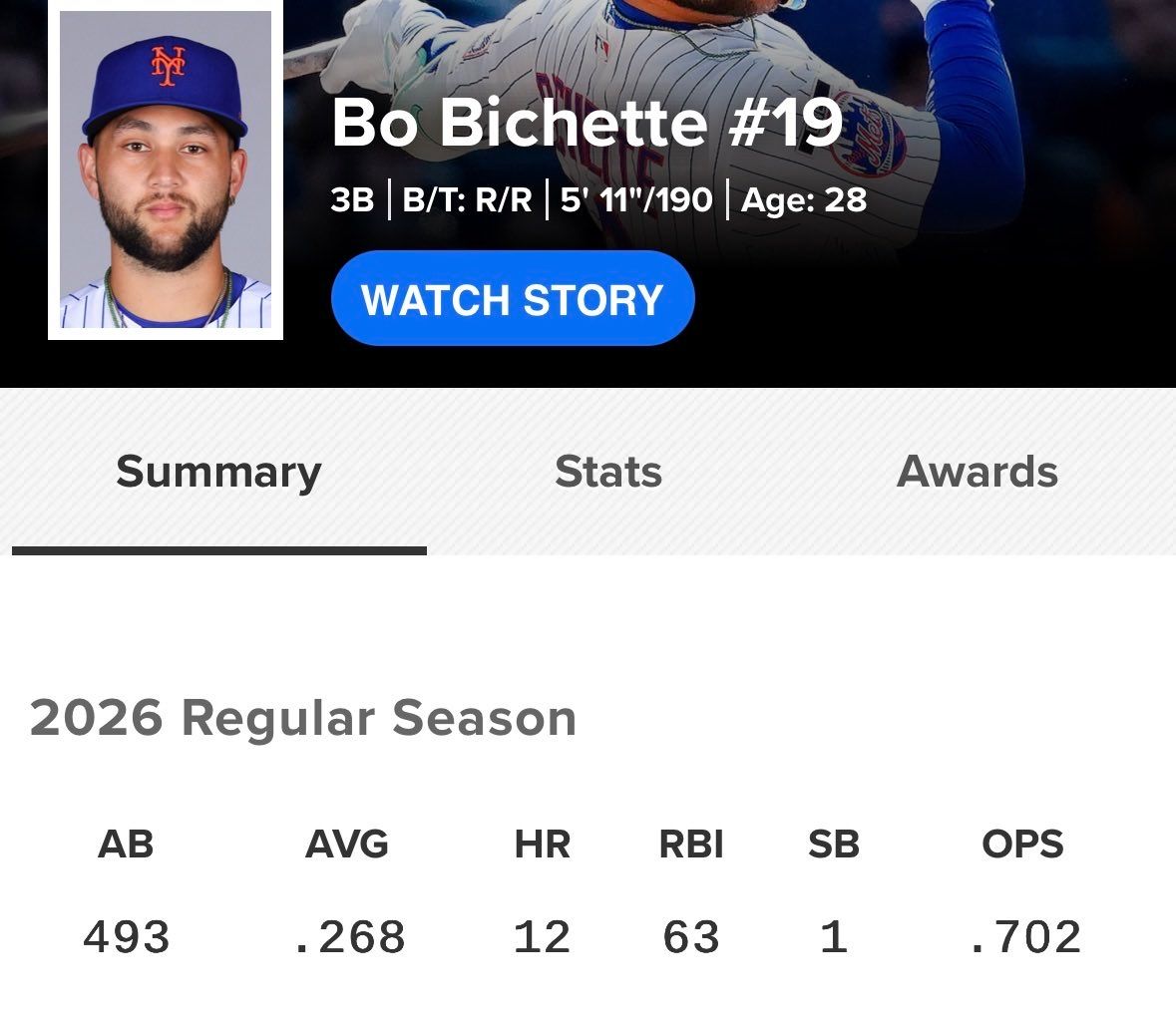
Task: Tap the player headshot photo
Action: click(x=166, y=169)
